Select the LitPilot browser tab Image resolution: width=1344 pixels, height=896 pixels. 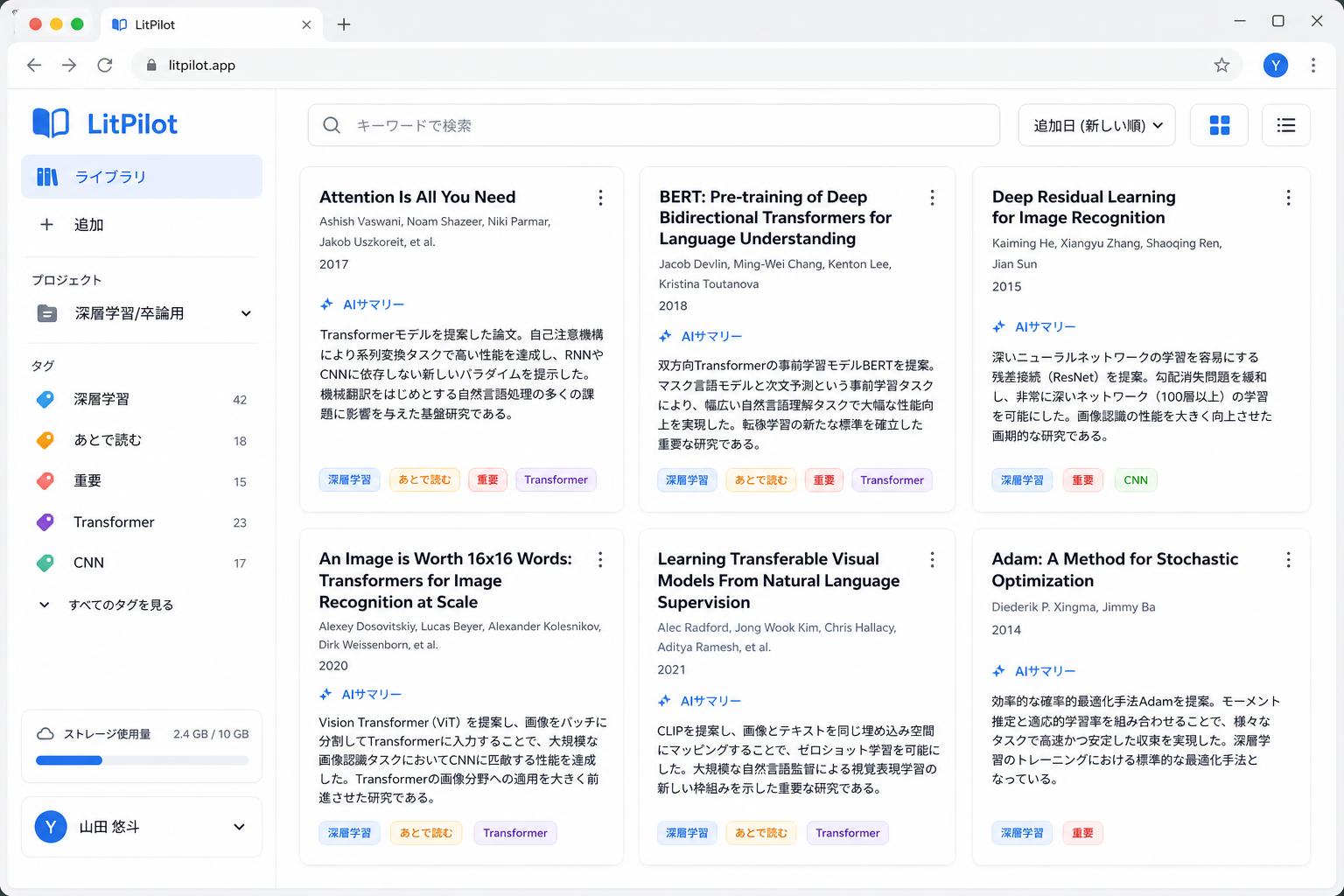click(212, 24)
